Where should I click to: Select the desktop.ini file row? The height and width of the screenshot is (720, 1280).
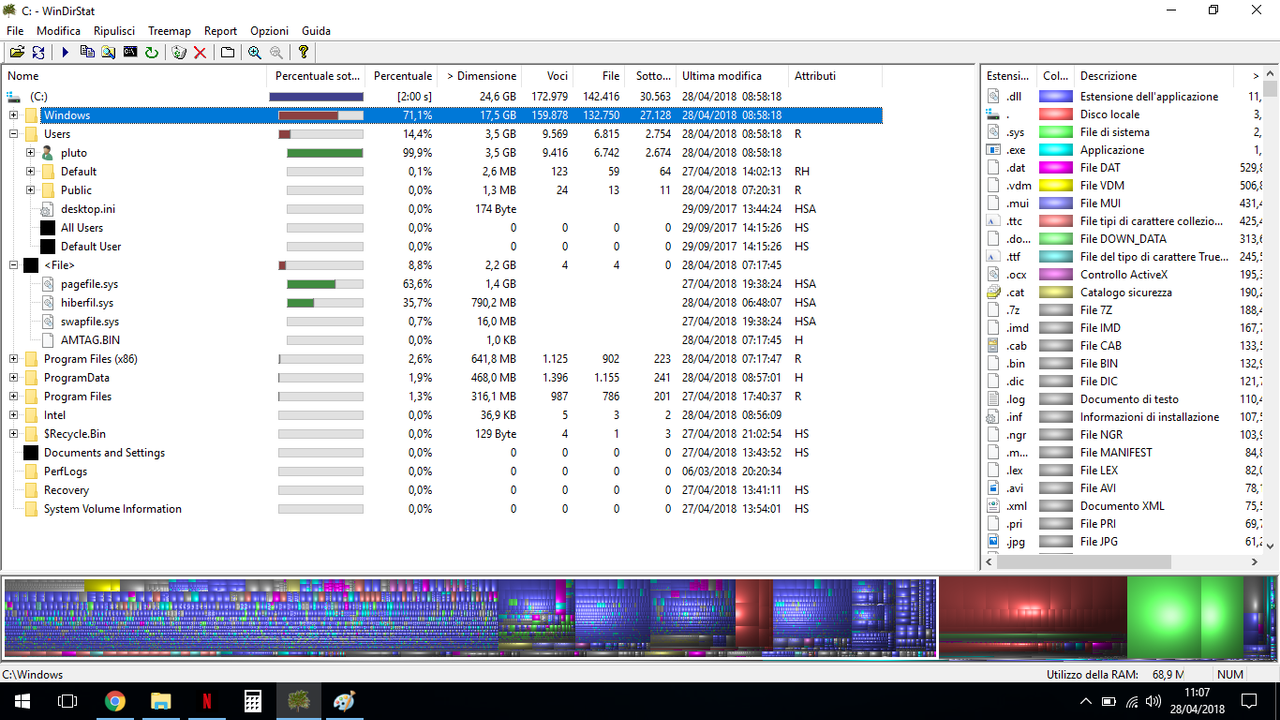coord(442,209)
